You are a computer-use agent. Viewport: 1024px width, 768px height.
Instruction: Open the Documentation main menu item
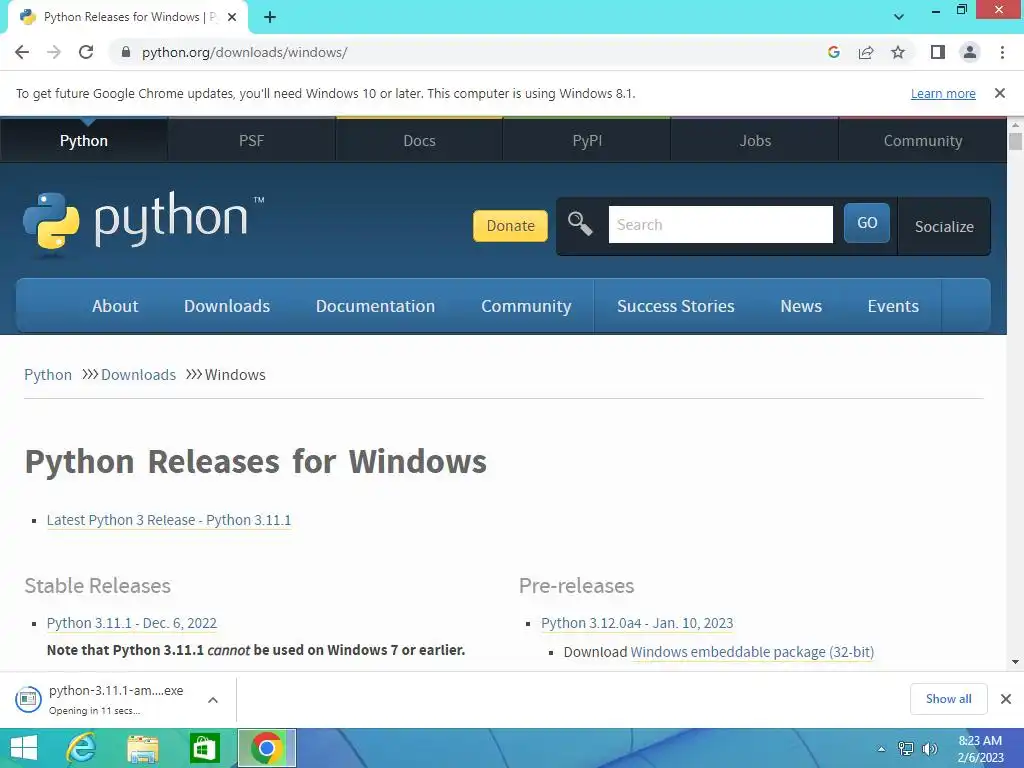[x=375, y=306]
